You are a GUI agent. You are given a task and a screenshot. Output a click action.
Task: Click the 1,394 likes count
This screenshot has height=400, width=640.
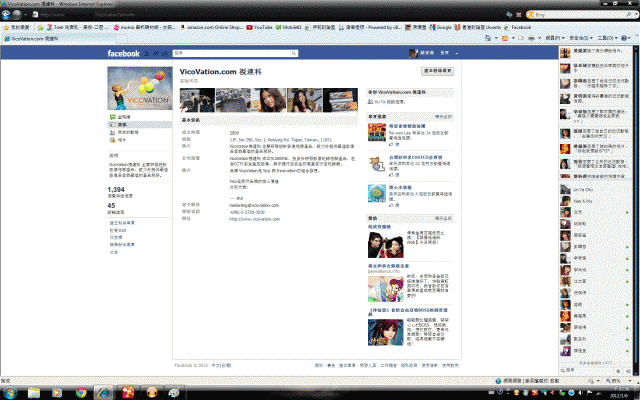(116, 189)
